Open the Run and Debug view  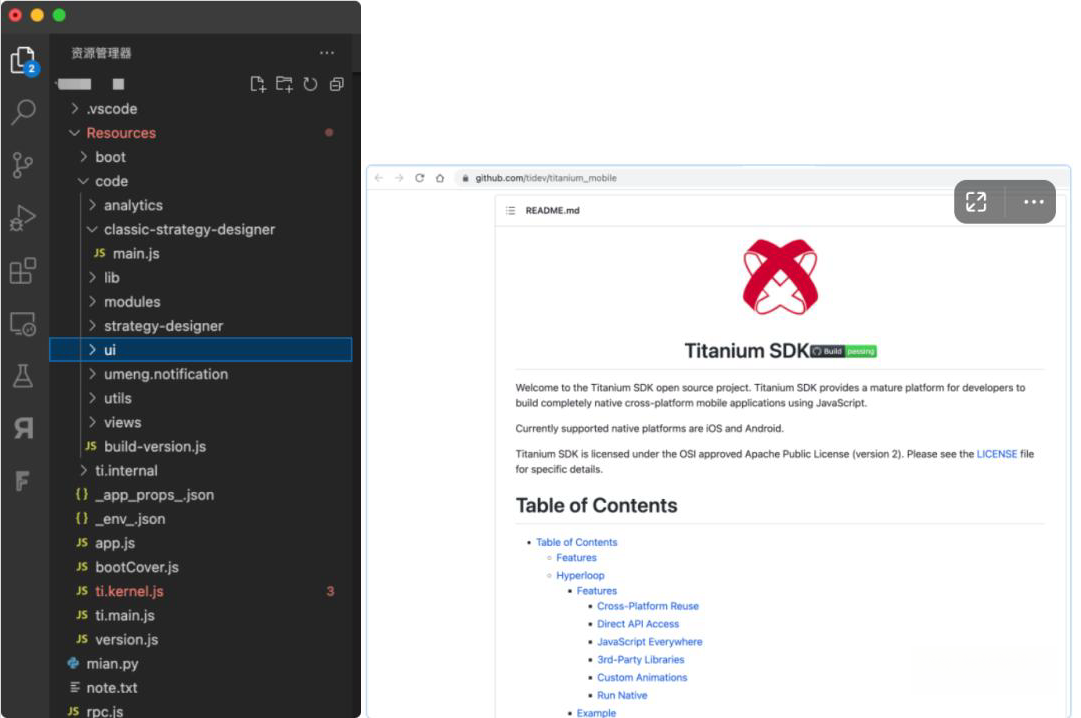(23, 218)
